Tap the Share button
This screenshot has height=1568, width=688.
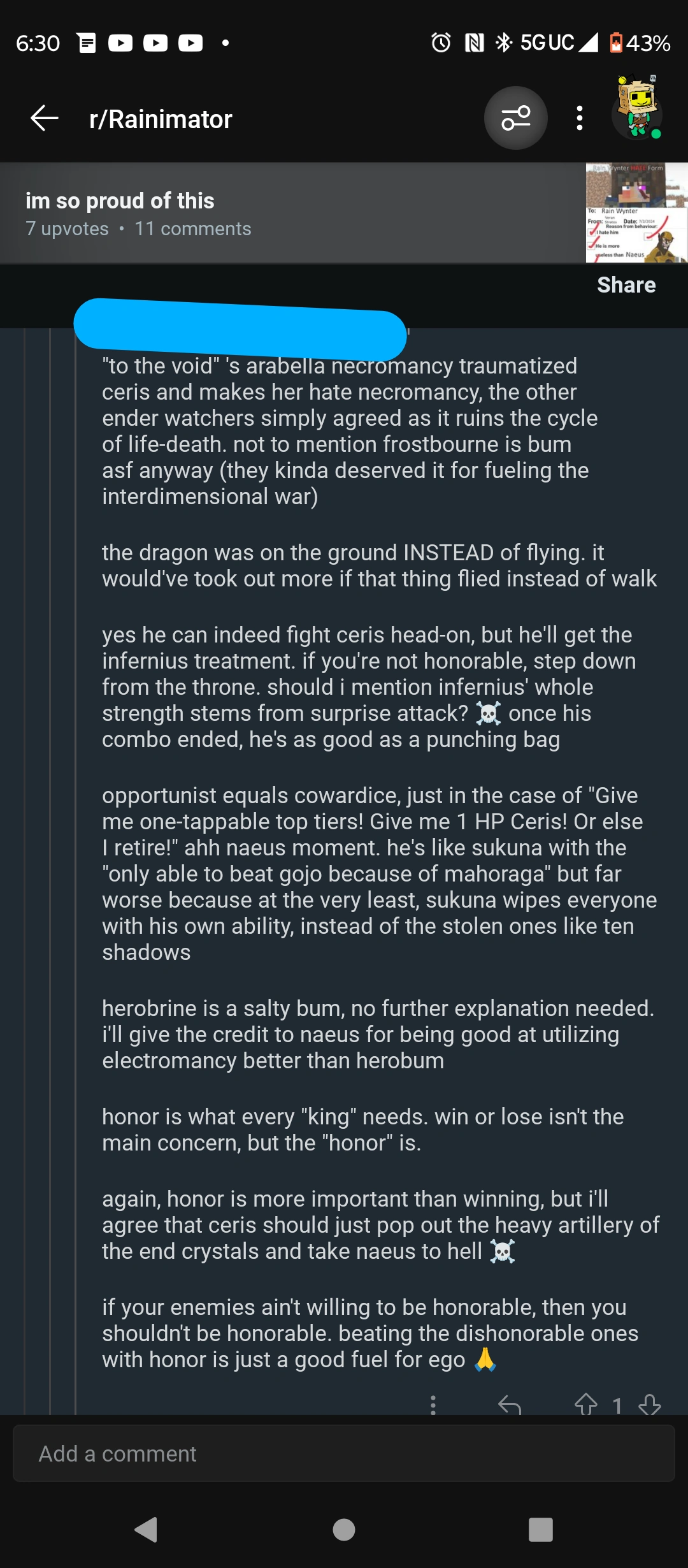tap(626, 284)
